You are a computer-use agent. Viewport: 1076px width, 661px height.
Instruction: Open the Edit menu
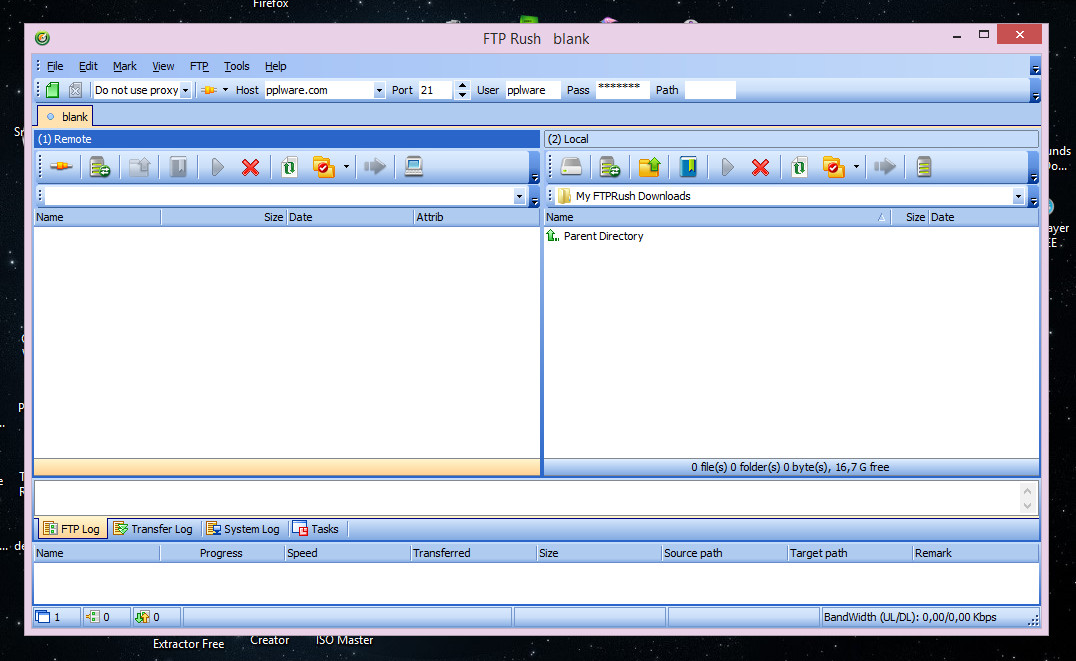click(x=88, y=66)
